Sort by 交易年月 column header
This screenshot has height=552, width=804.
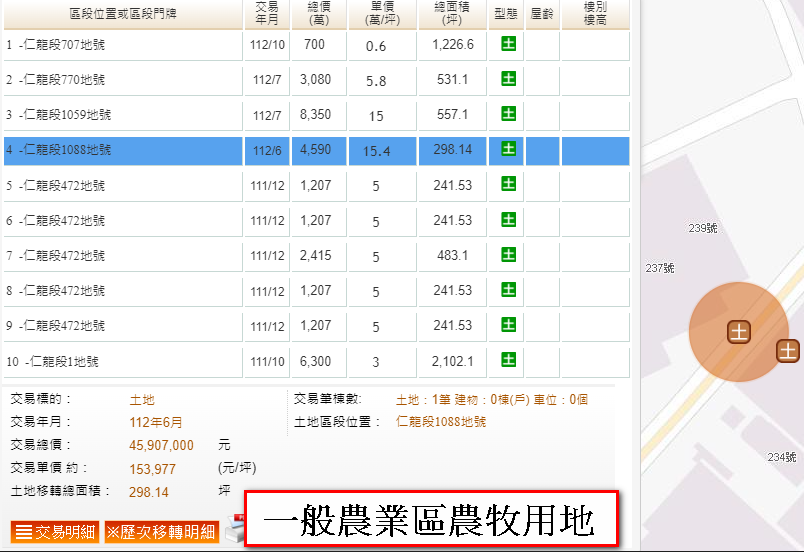[x=267, y=13]
